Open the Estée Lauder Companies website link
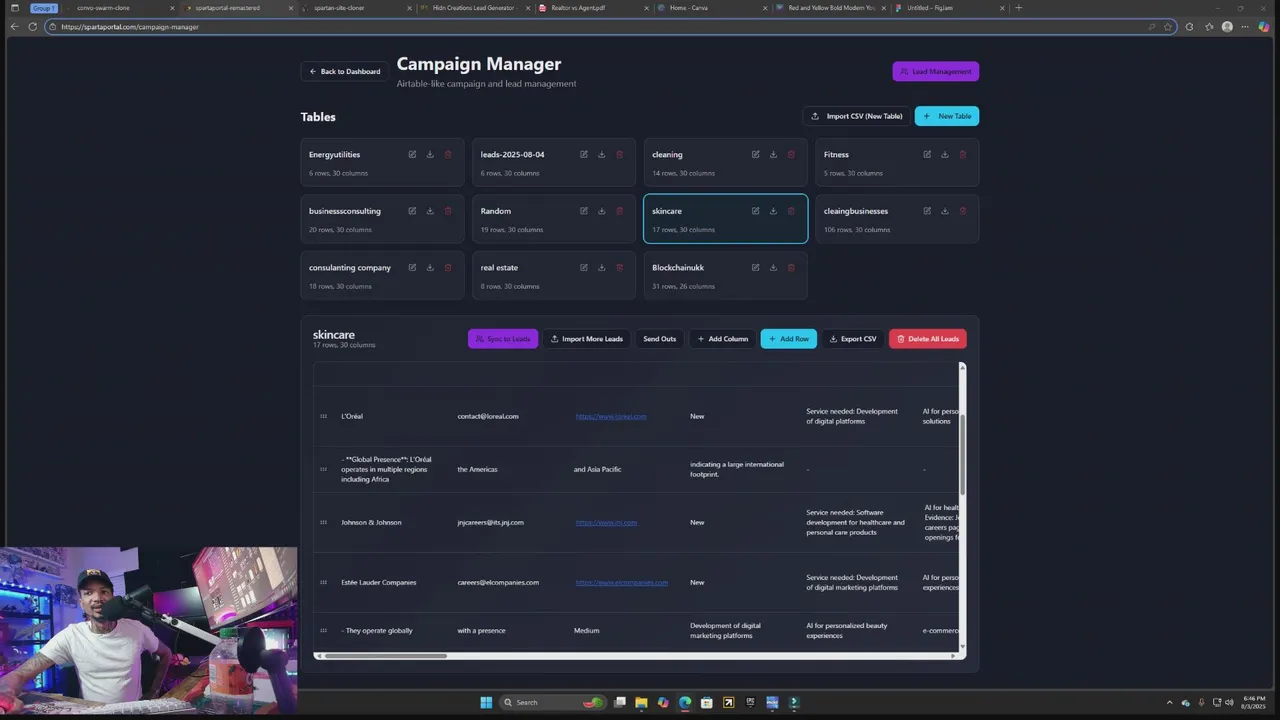The image size is (1280, 720). (x=621, y=582)
